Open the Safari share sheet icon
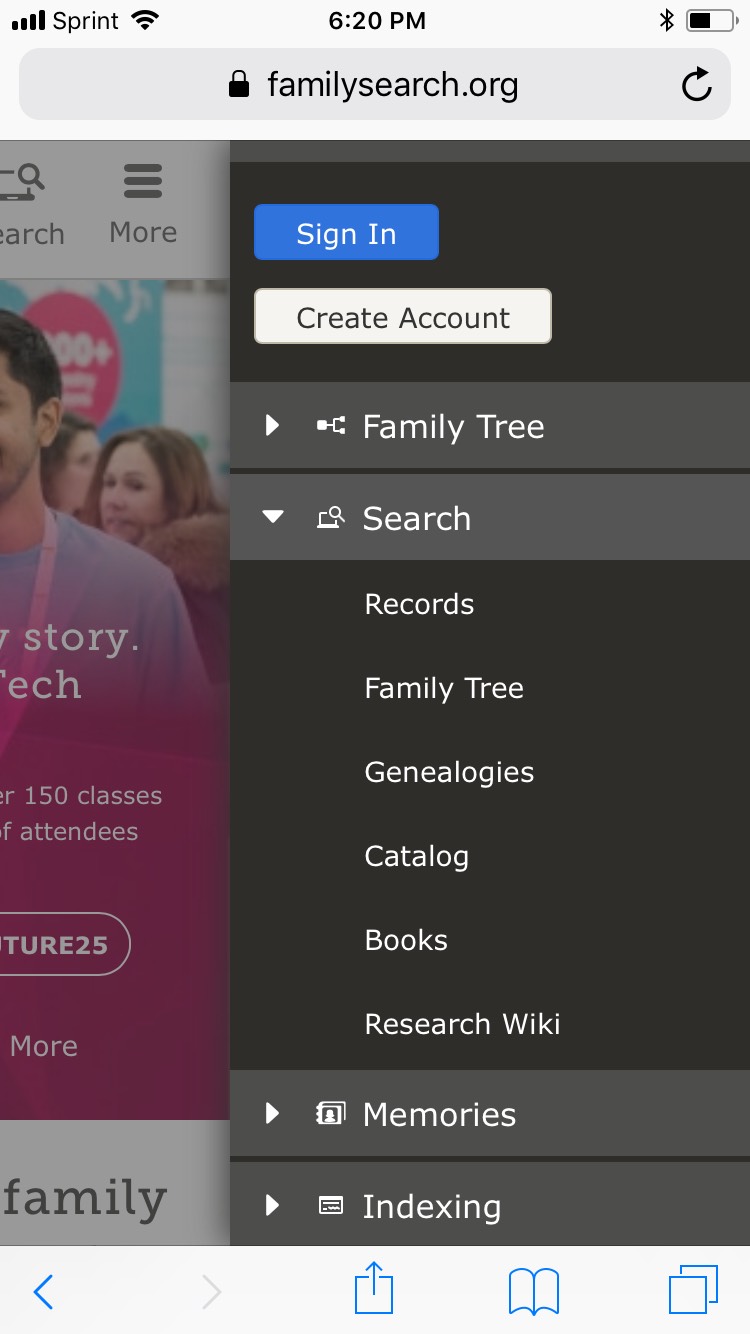Viewport: 750px width, 1334px height. (375, 1288)
